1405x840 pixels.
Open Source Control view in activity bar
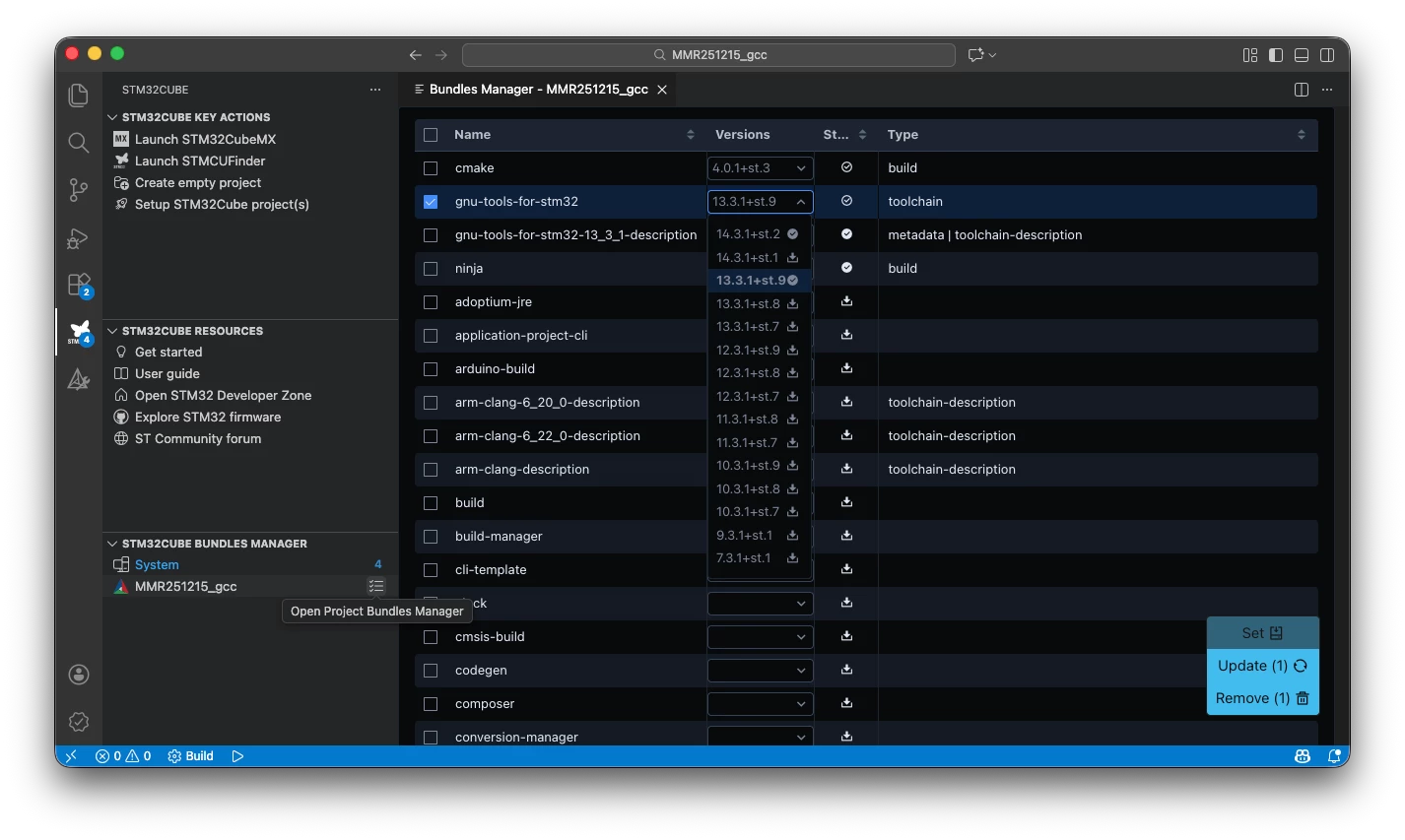pyautogui.click(x=79, y=189)
